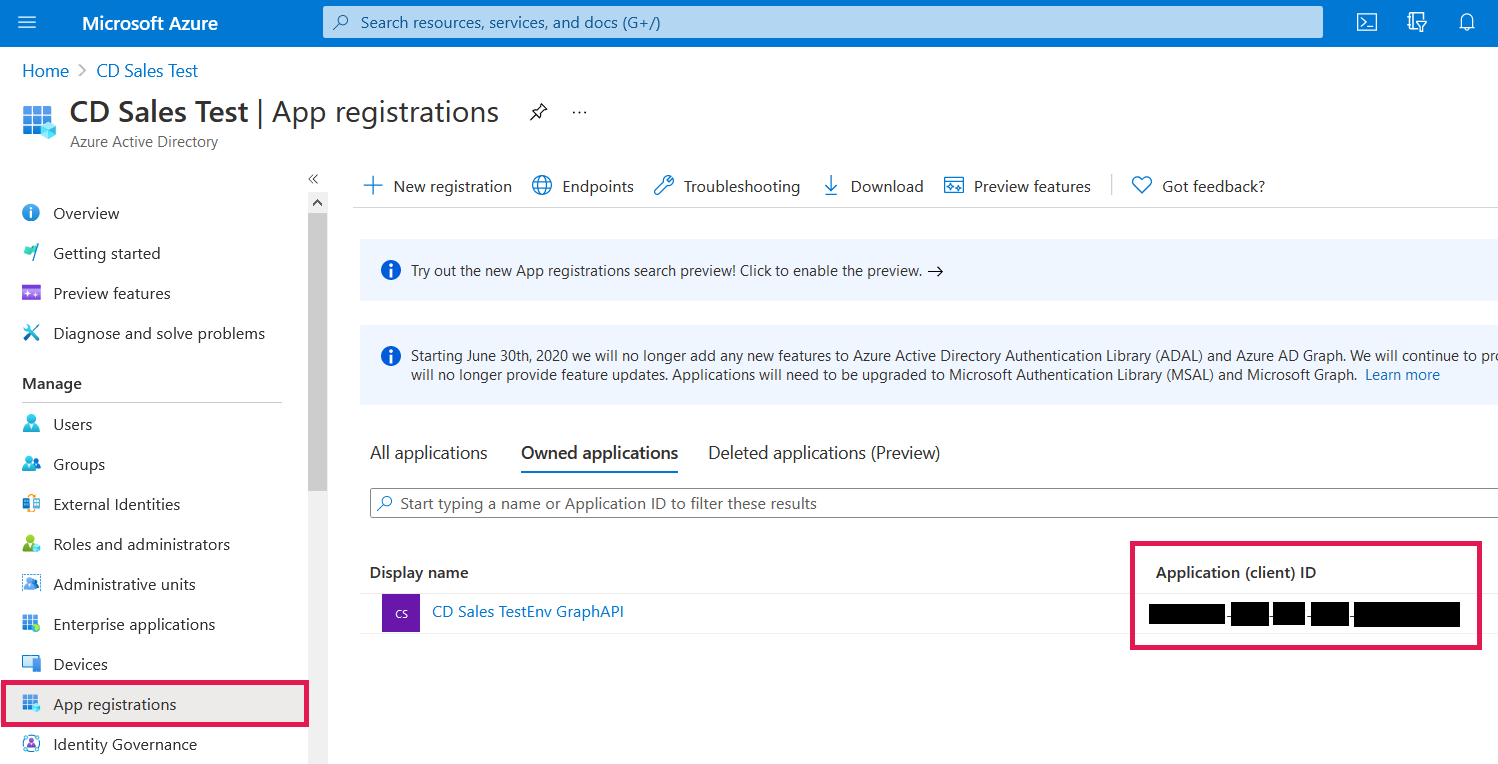The image size is (1498, 764).
Task: Open Roles and administrators
Action: point(142,544)
